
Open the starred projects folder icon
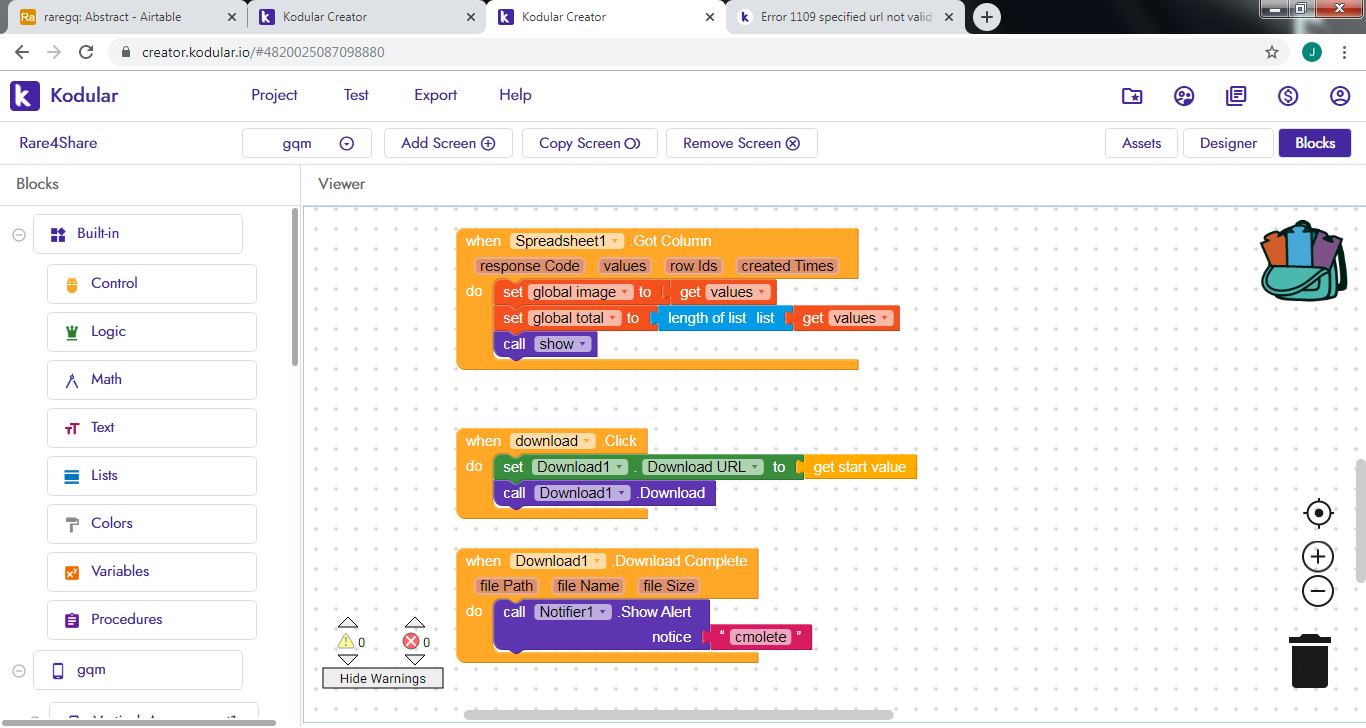tap(1132, 96)
